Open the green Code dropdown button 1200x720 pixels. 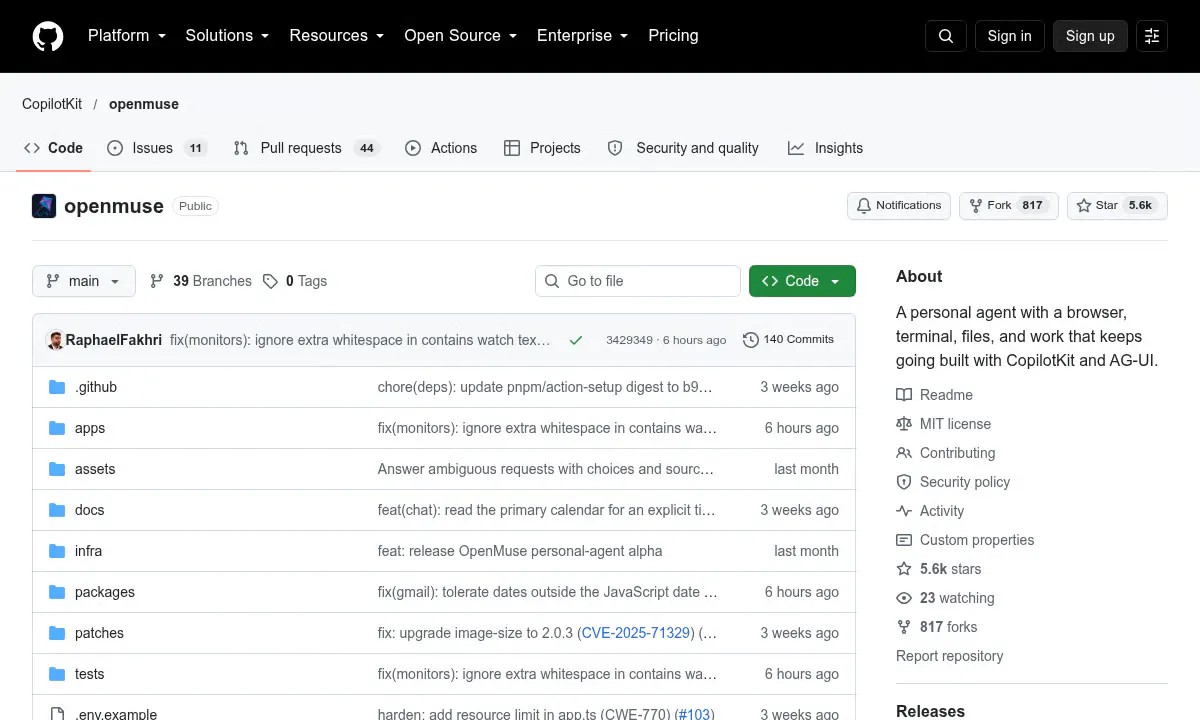(802, 281)
